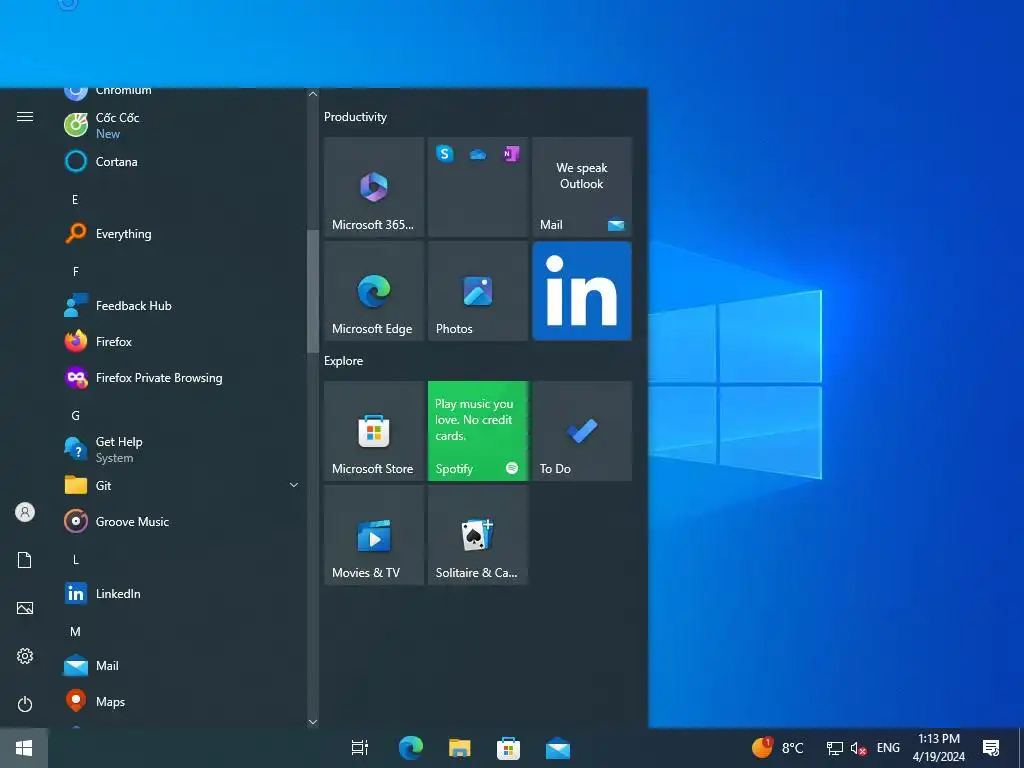Expand the Start menu hamburger button
Screen dimensions: 1024x768
pyautogui.click(x=25, y=116)
